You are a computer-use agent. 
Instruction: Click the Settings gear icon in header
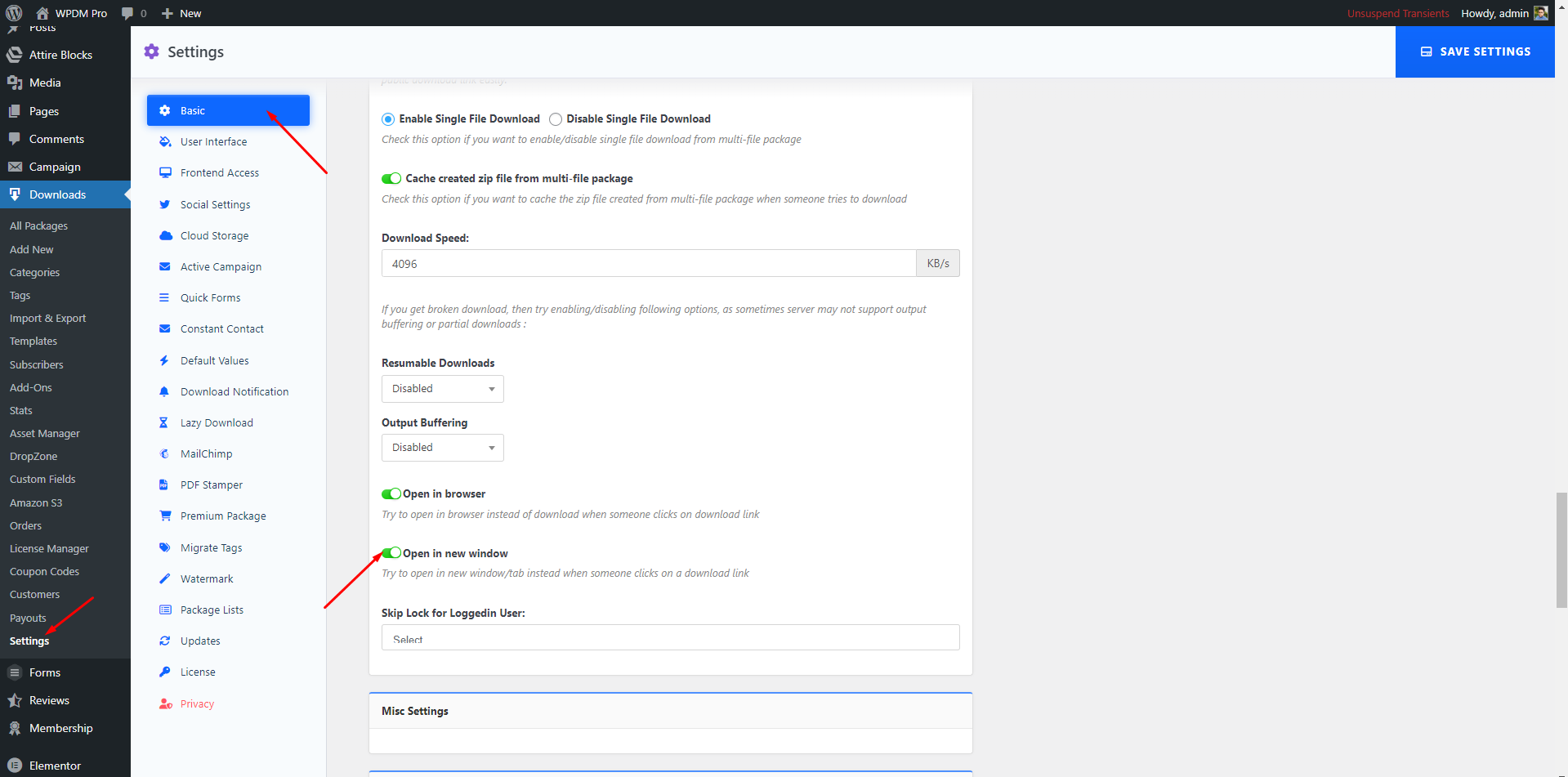(151, 51)
